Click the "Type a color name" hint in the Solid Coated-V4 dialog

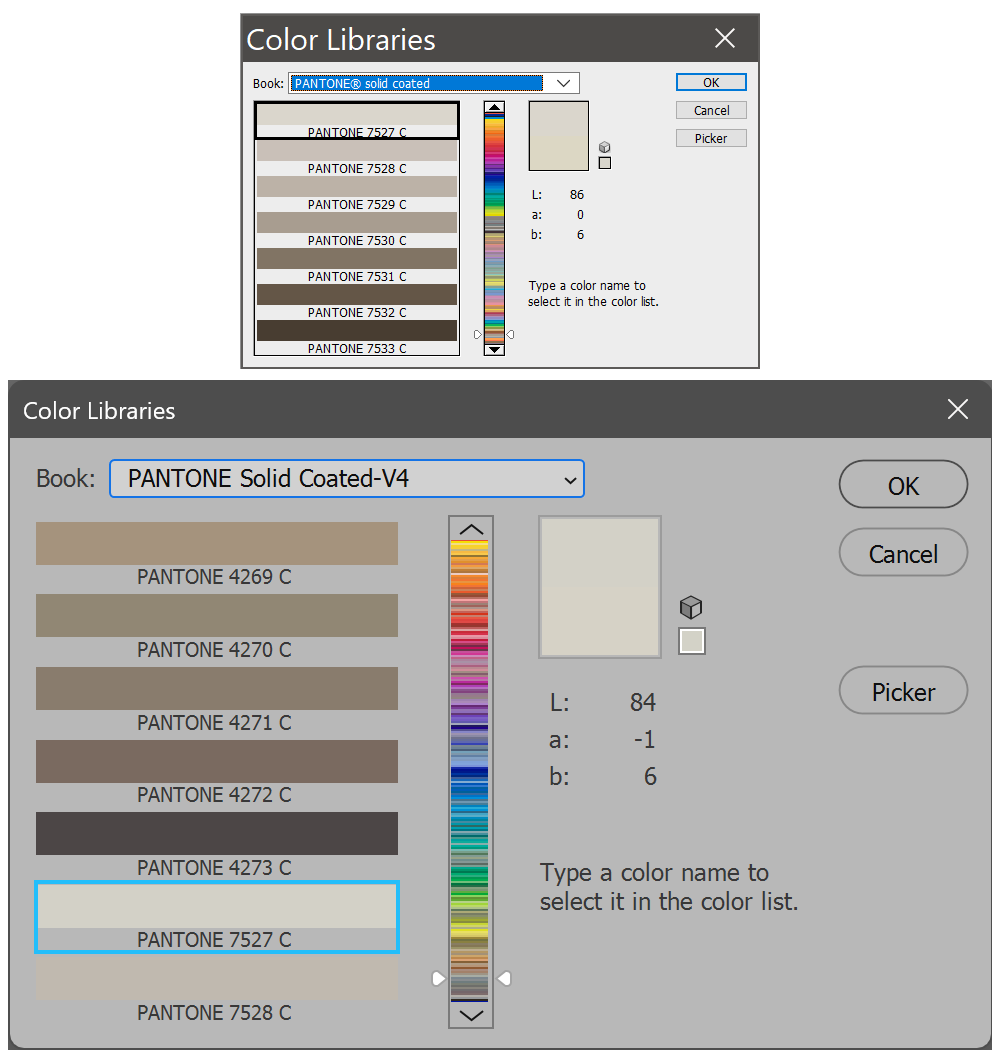coord(668,887)
